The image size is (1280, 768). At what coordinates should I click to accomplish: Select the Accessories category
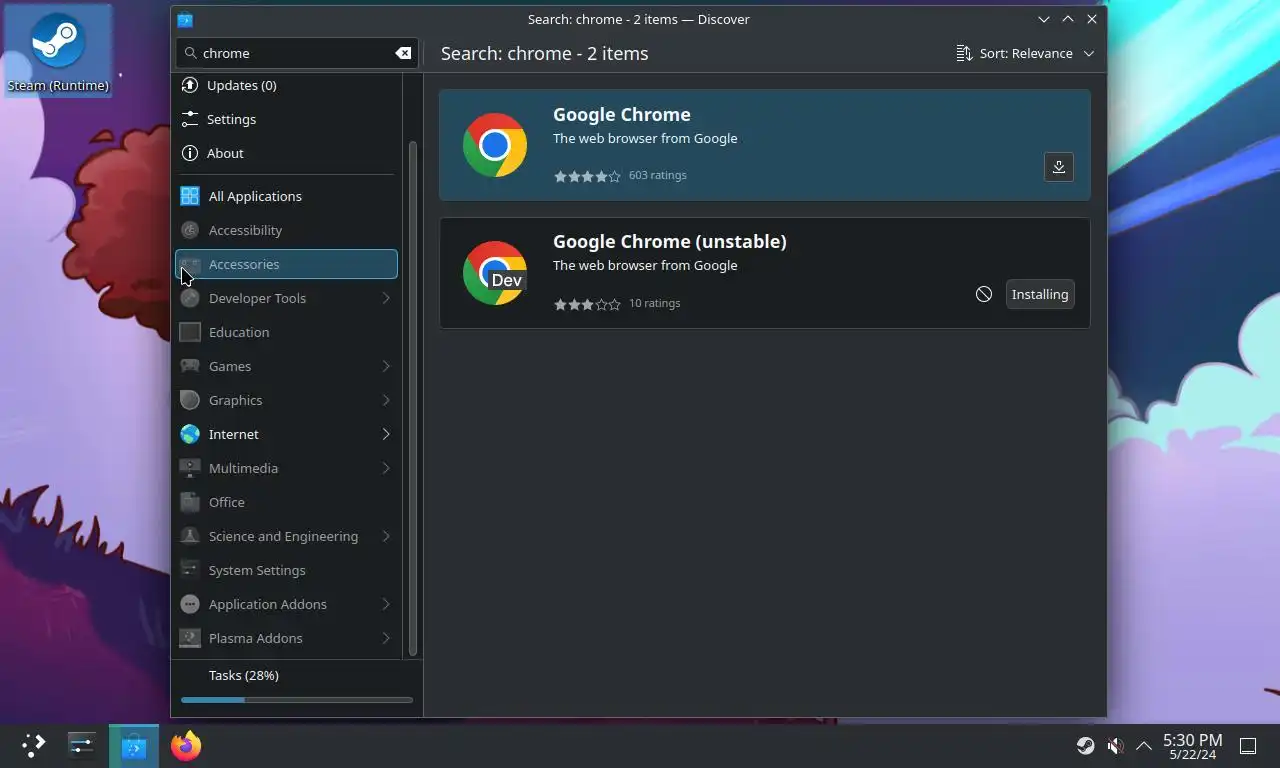pyautogui.click(x=287, y=264)
